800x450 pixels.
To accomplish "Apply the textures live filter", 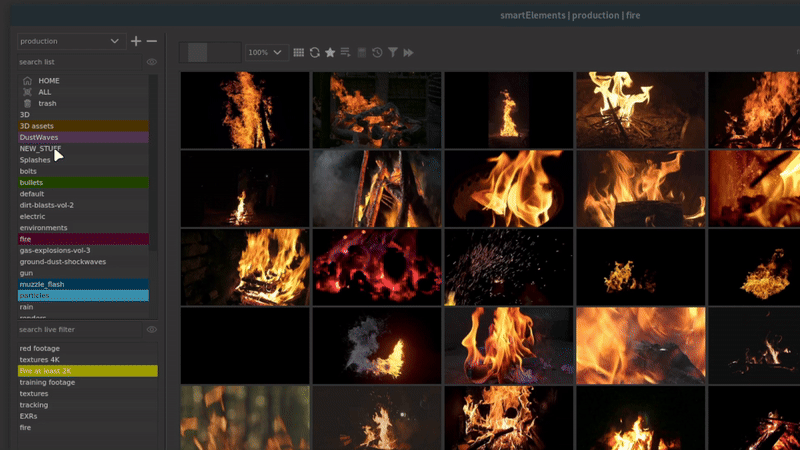I will [88, 393].
